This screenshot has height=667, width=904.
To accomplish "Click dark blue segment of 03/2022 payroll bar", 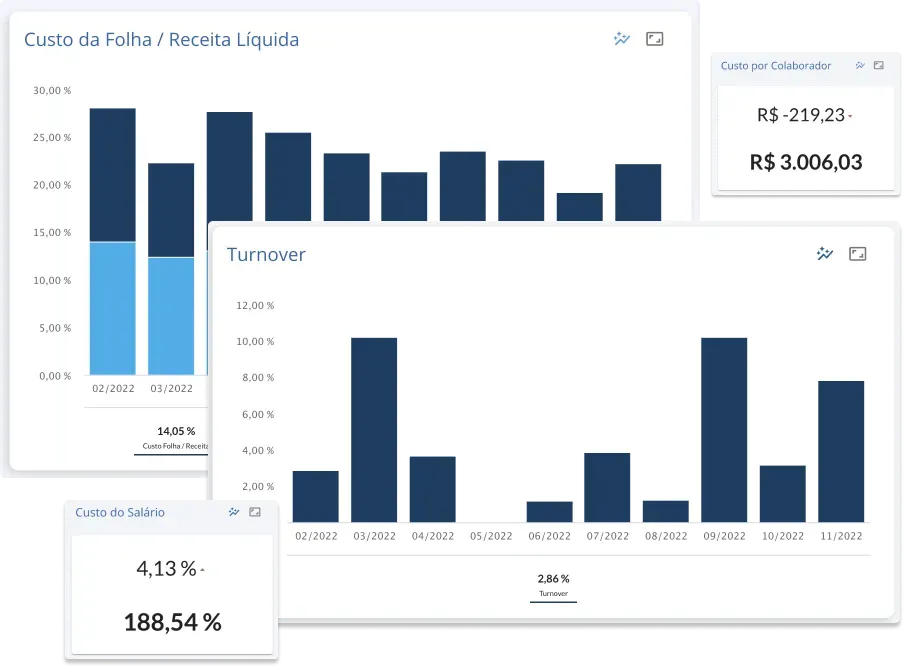I will [x=171, y=210].
